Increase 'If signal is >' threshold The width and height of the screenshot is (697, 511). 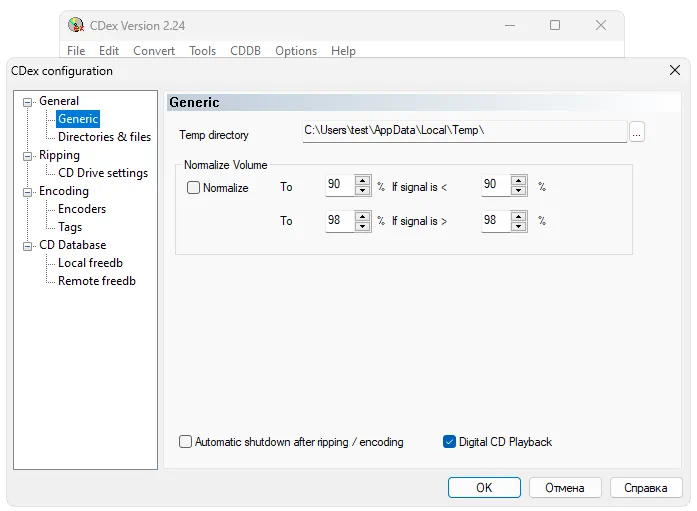point(519,216)
